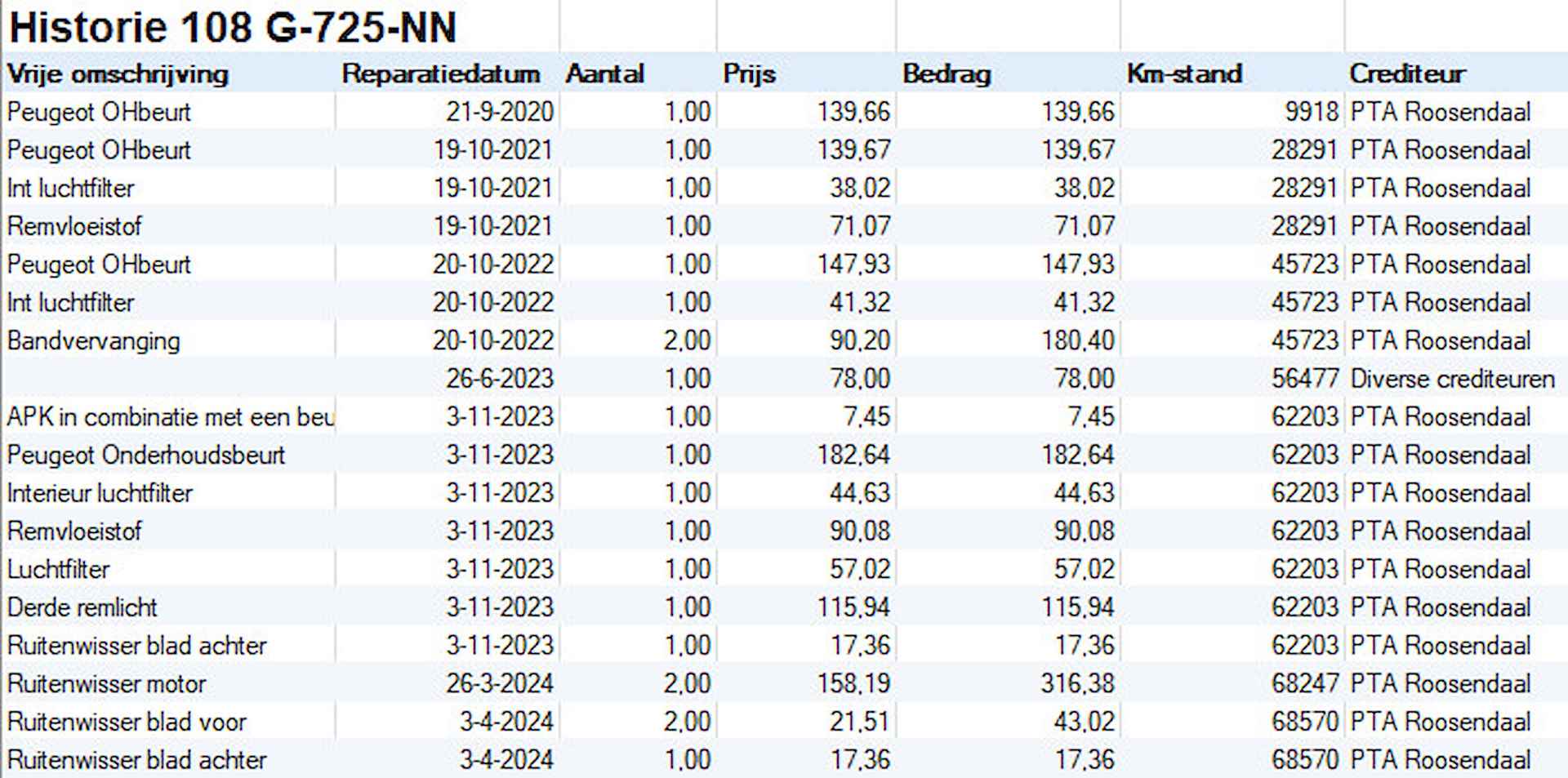
Task: Select the price 38,02 in Prijs column
Action: 860,189
